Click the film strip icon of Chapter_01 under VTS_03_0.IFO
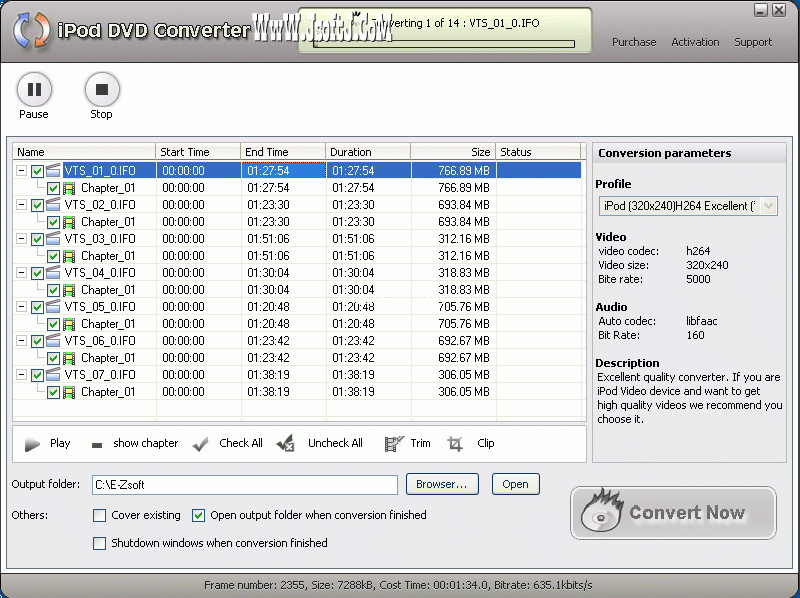The image size is (800, 598). [x=69, y=256]
